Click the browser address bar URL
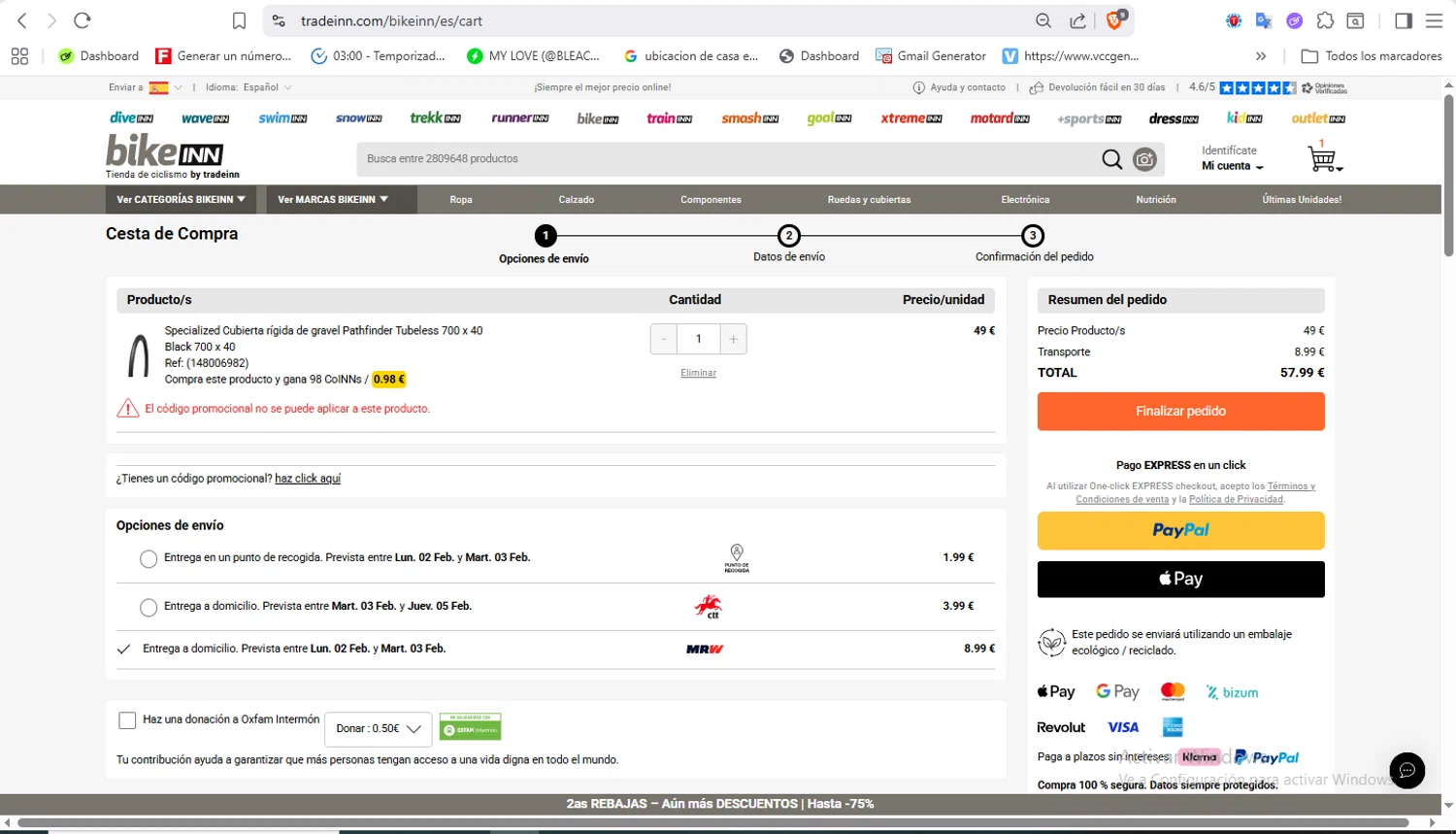The image size is (1456, 834). pyautogui.click(x=391, y=20)
